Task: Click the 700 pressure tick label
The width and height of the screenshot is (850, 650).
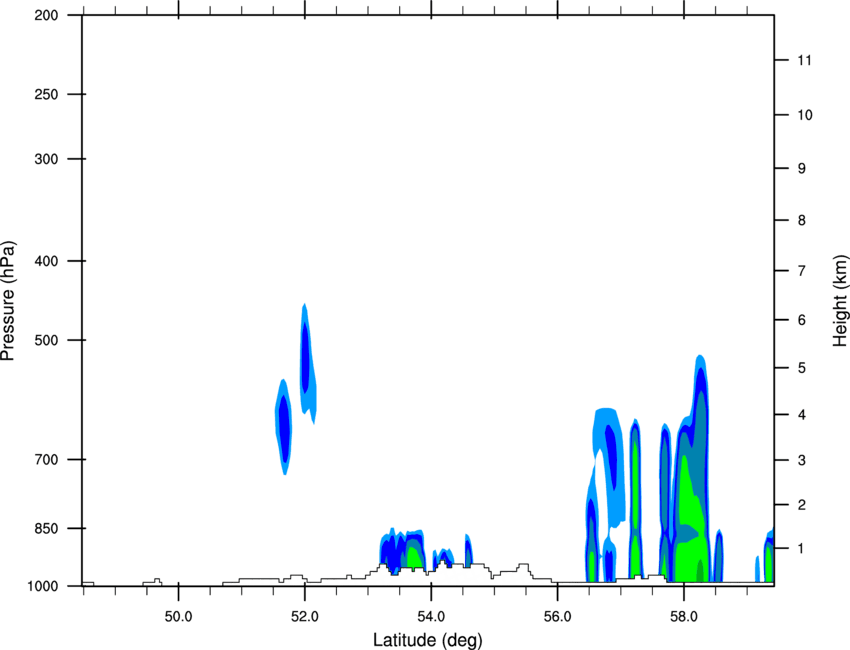Action: point(47,459)
